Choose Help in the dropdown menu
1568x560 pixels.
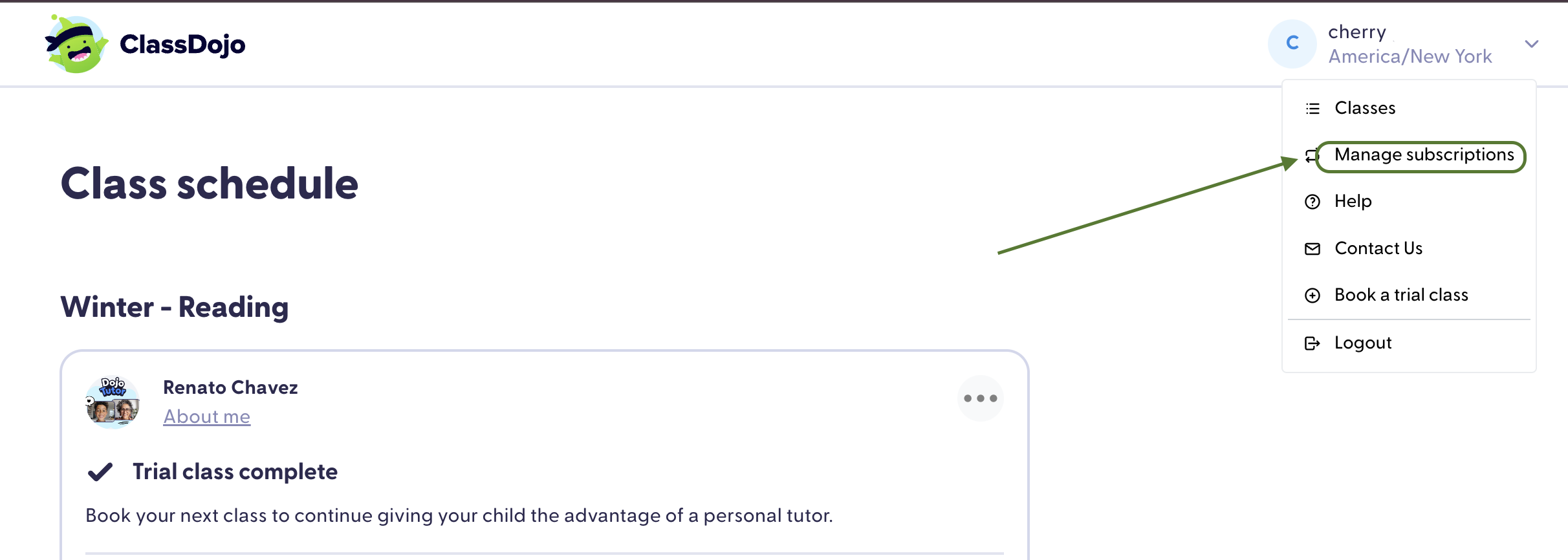coord(1353,201)
